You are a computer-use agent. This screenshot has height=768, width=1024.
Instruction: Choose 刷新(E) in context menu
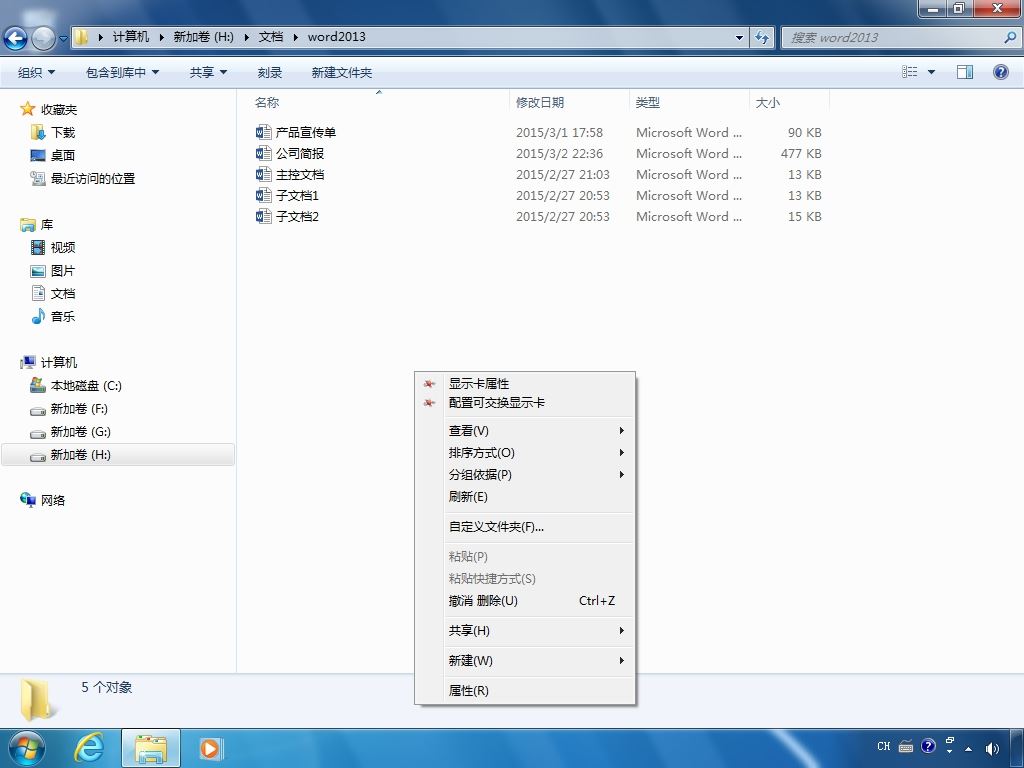(524, 497)
